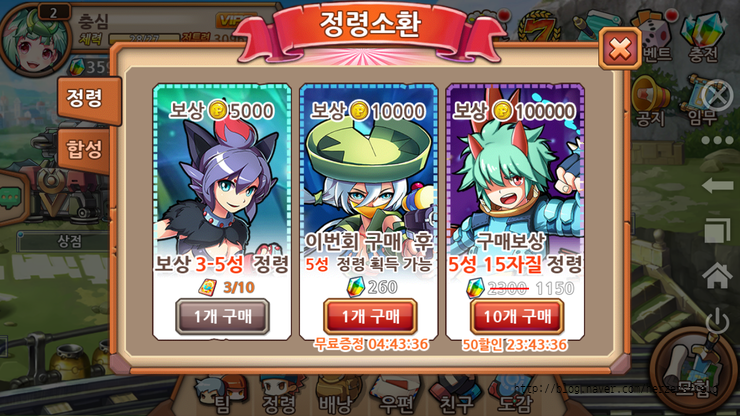
Task: Tap the back arrow on side bar
Action: coord(717,186)
